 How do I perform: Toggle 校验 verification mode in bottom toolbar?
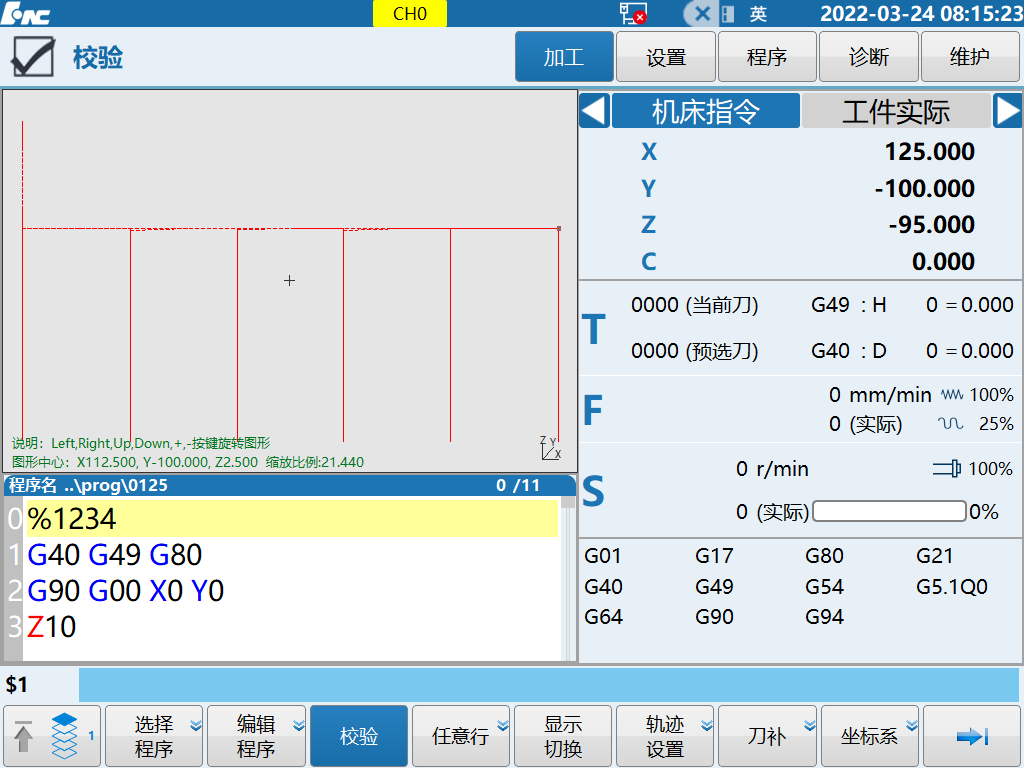coord(359,736)
